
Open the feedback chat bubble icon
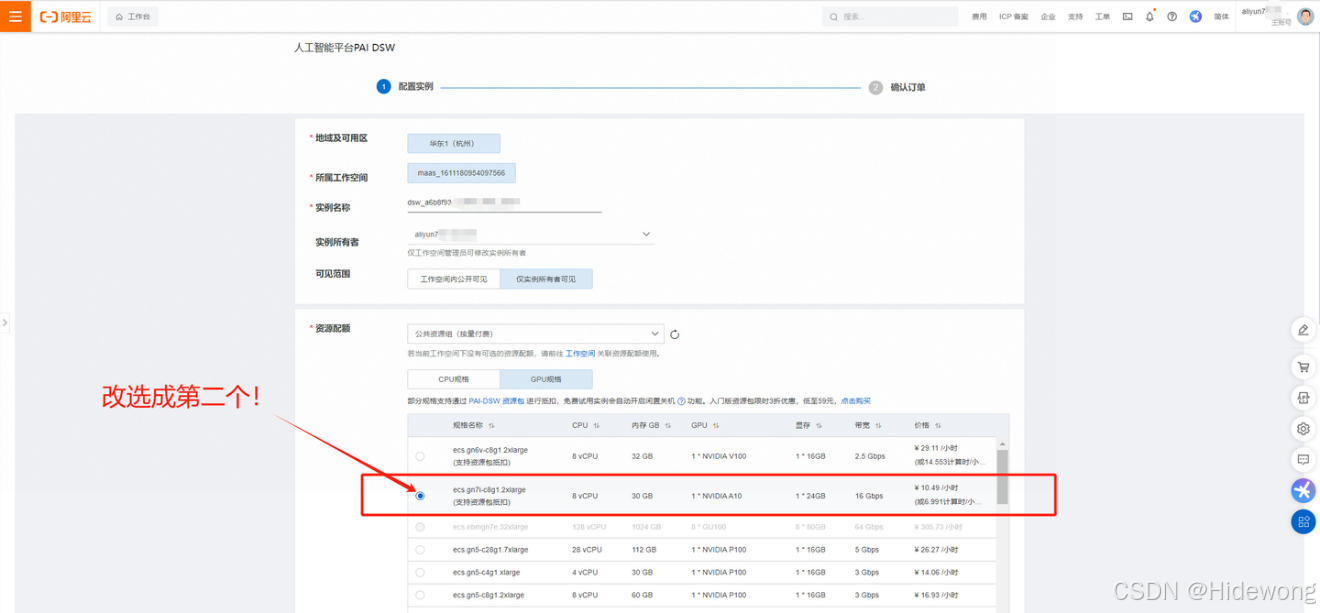point(1303,459)
